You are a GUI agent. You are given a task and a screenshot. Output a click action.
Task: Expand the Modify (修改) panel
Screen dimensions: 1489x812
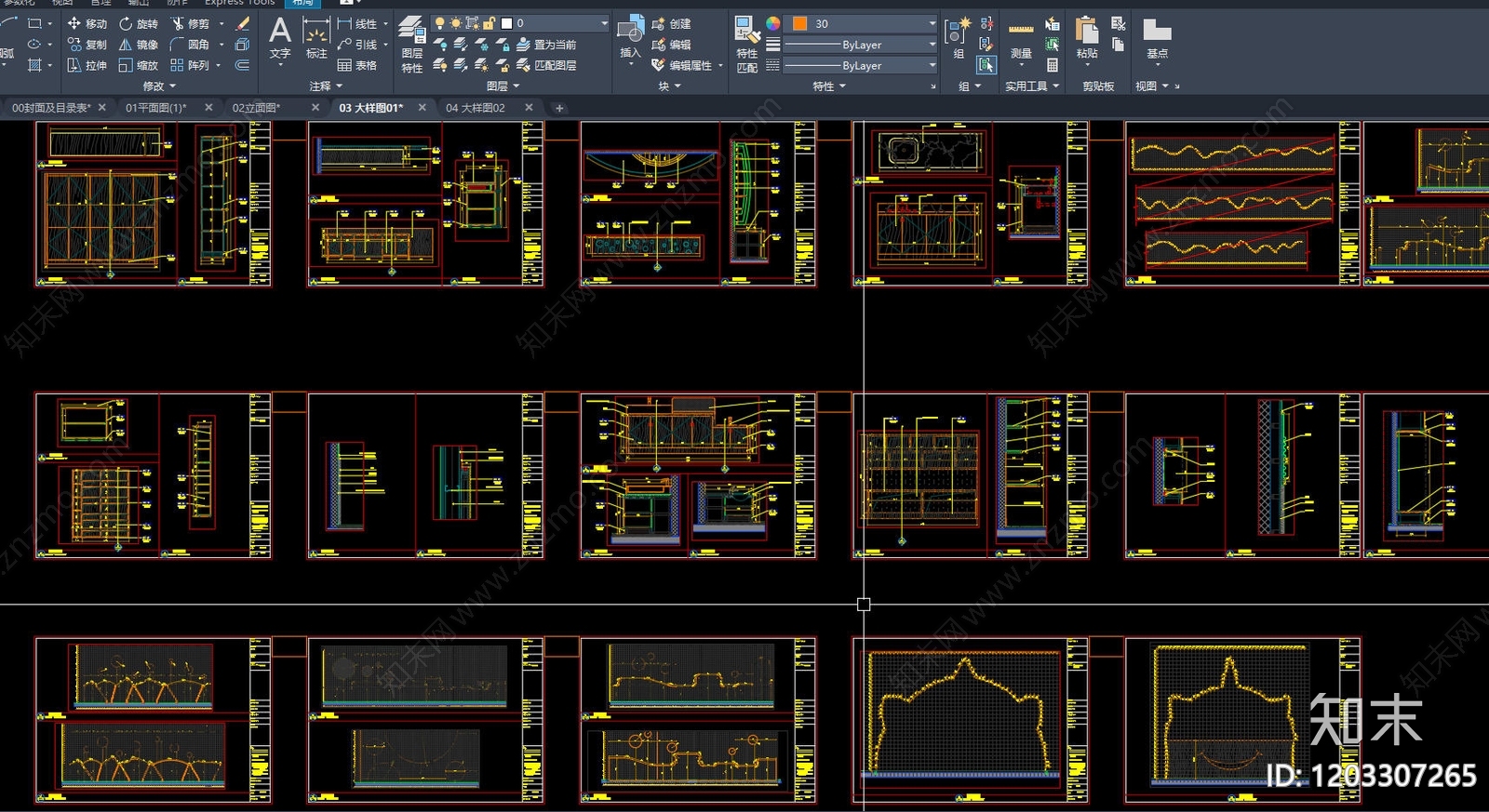tap(158, 87)
